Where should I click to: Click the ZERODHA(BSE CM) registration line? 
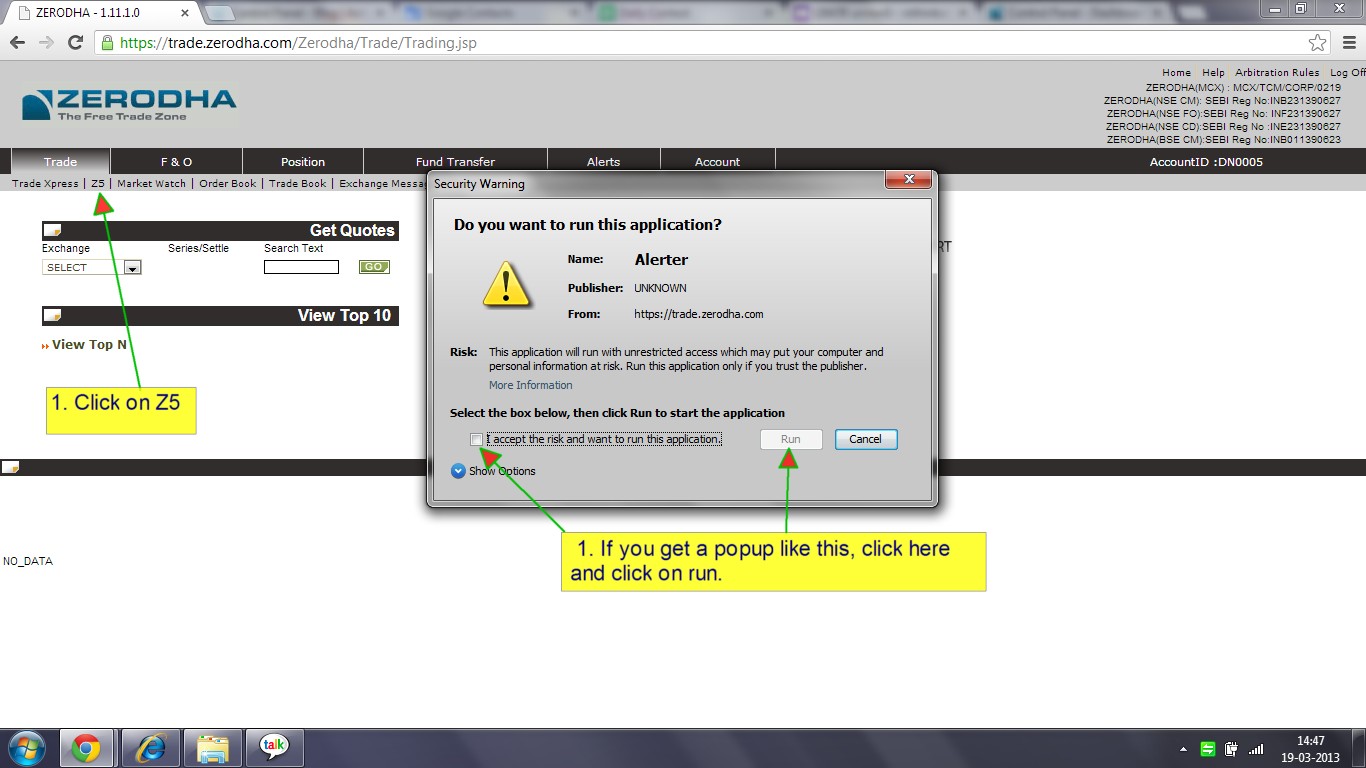pos(1224,140)
